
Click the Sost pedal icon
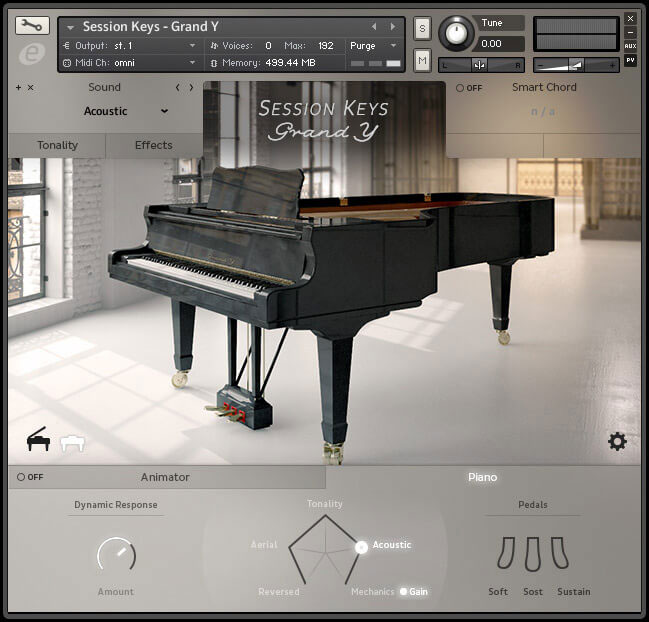pos(533,554)
